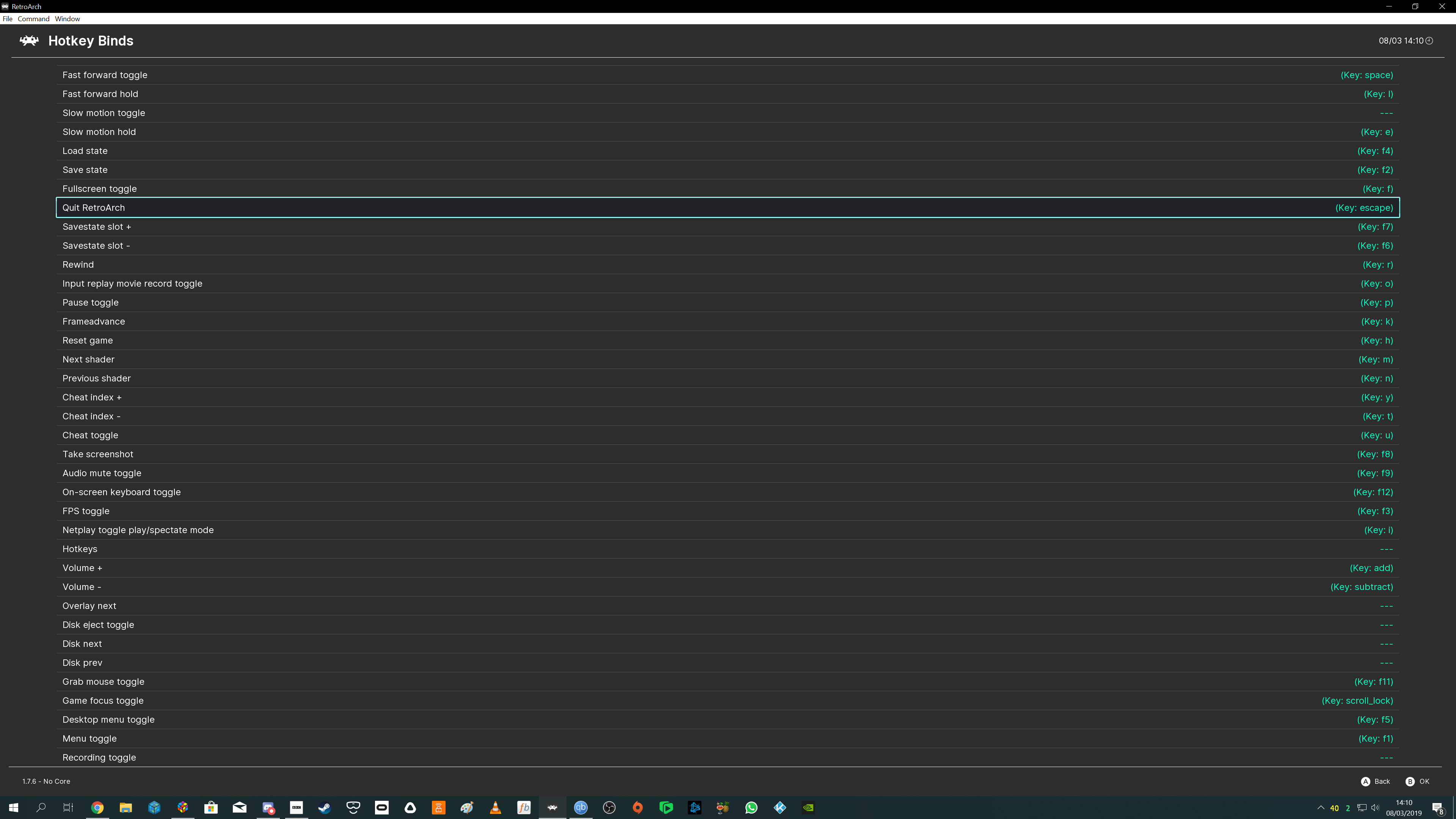The height and width of the screenshot is (819, 1456).
Task: Select the Disk prev row
Action: point(728,662)
